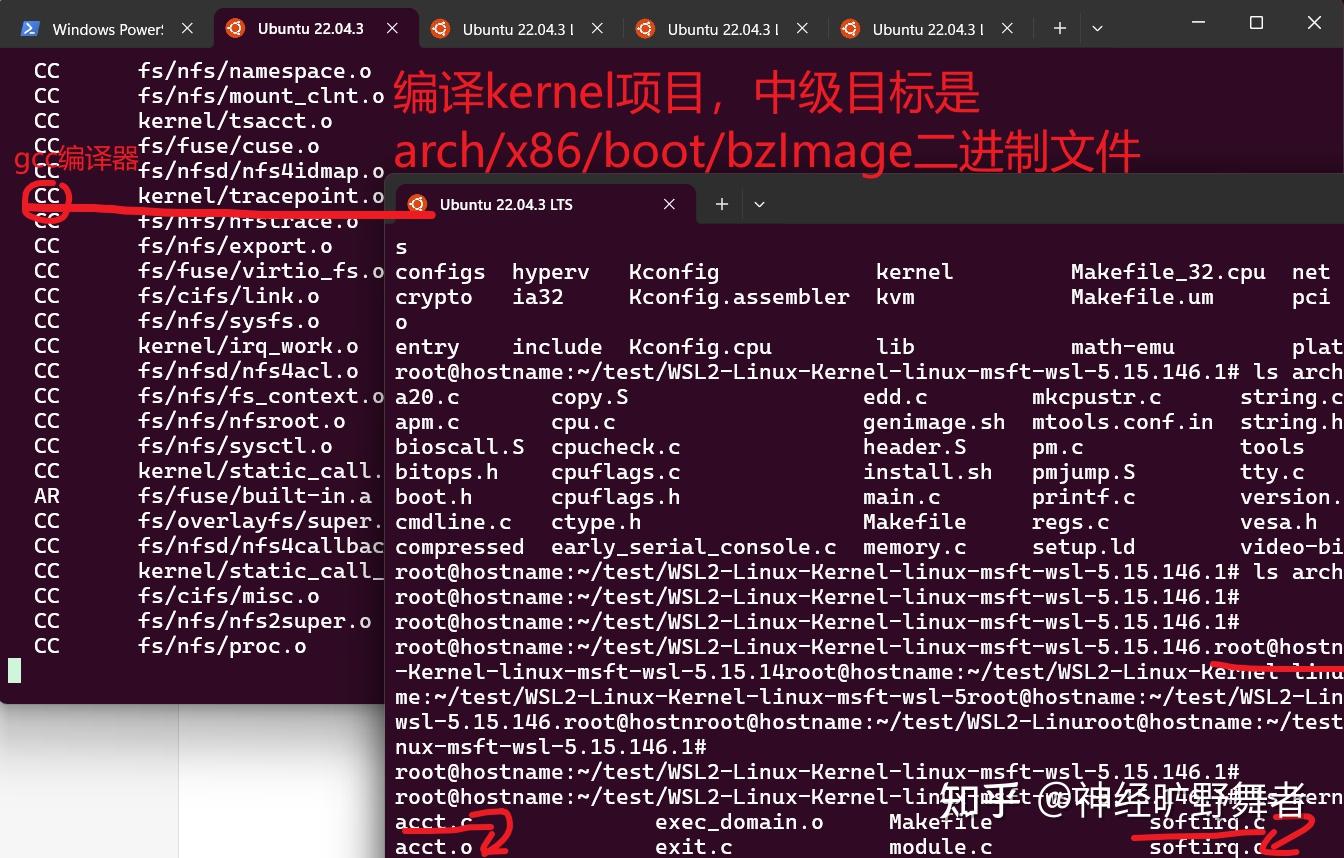The width and height of the screenshot is (1344, 858).
Task: Close the Windows PowerShell tab
Action: [x=187, y=28]
